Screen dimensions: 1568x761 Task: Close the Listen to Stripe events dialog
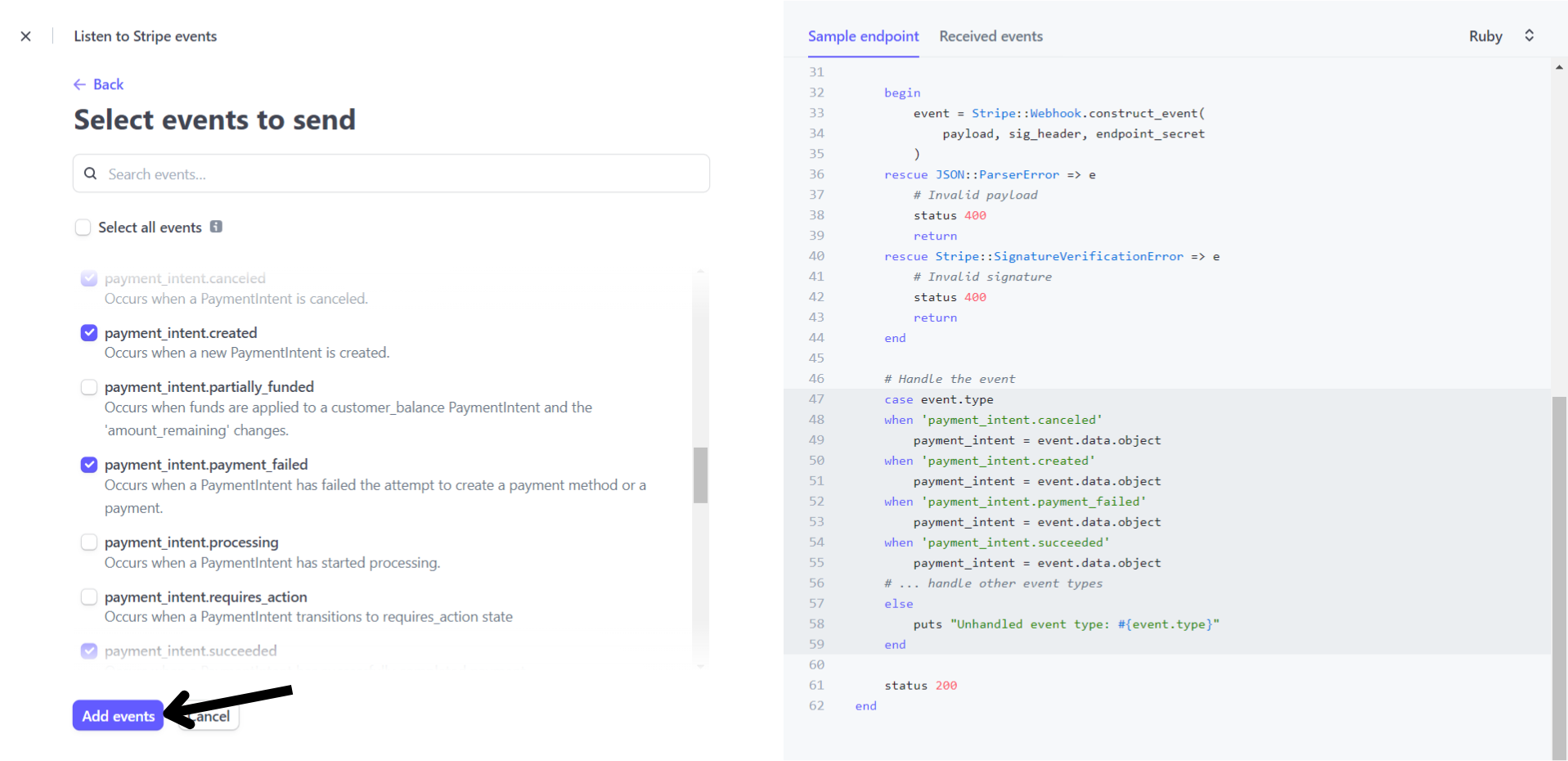(25, 36)
